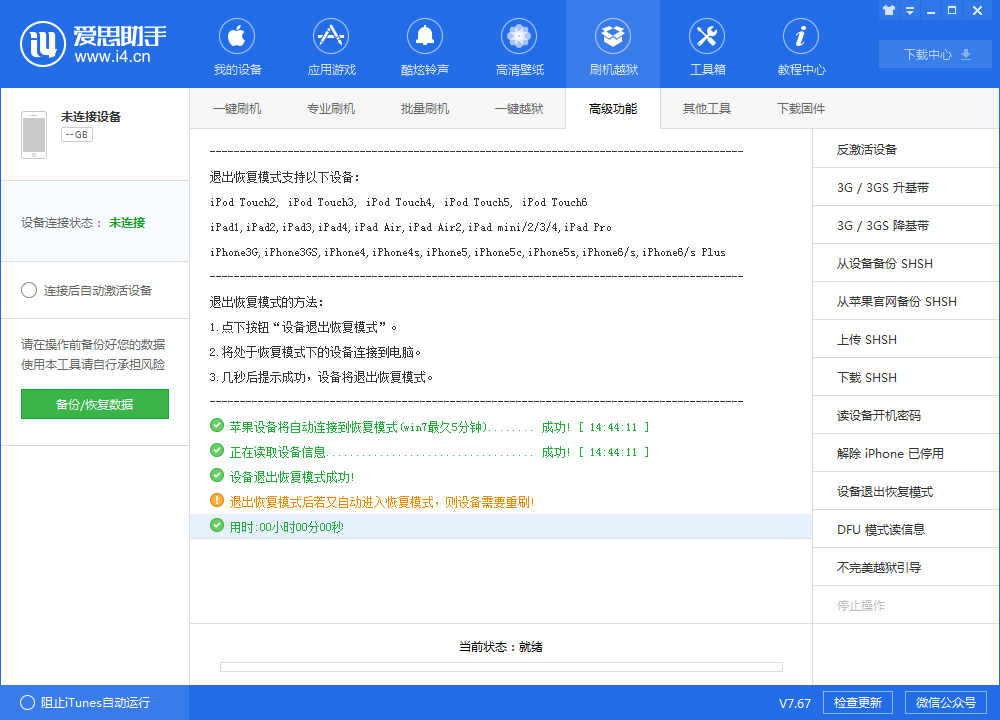The height and width of the screenshot is (720, 1000).
Task: Click the 未连接 status text
Action: [x=127, y=223]
